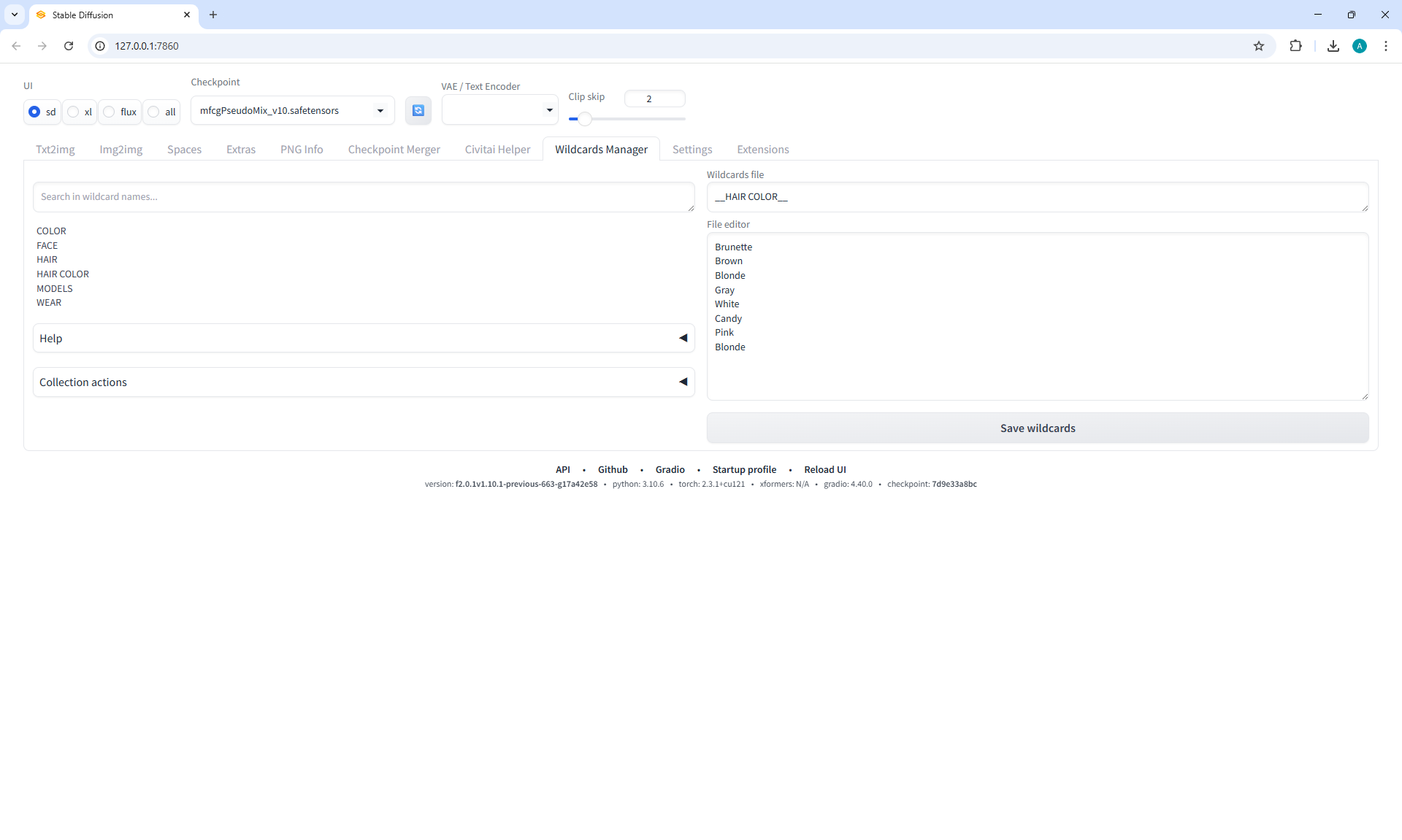
Task: Adjust the Clip skip slider
Action: pos(584,118)
